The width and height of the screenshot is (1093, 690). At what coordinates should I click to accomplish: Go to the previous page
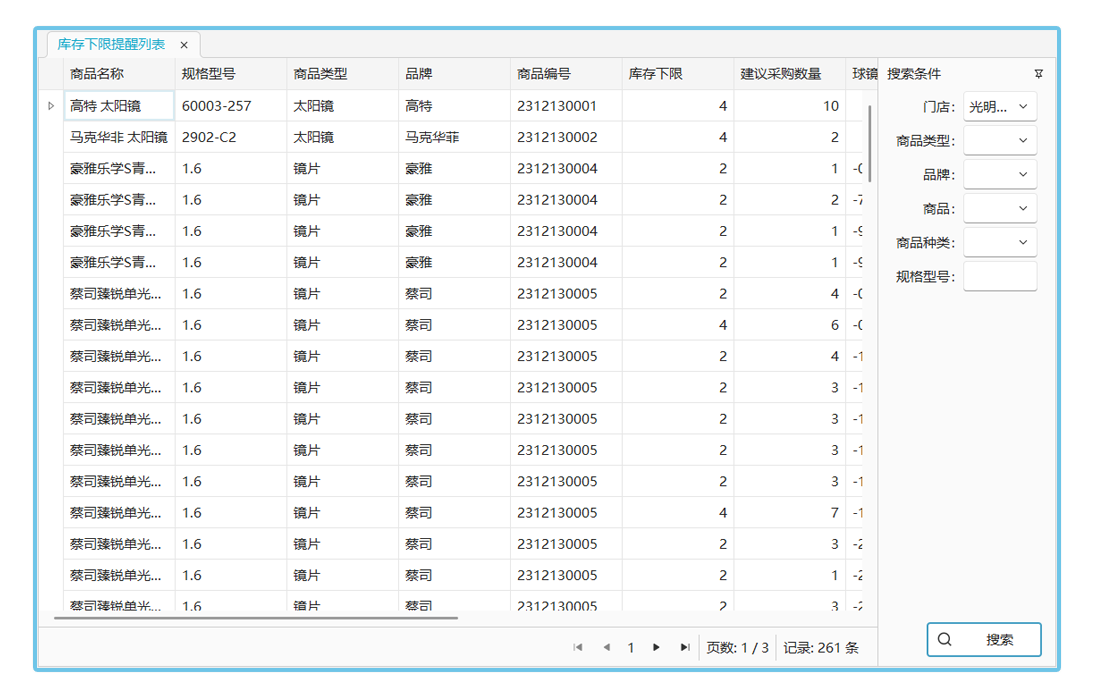coord(606,647)
